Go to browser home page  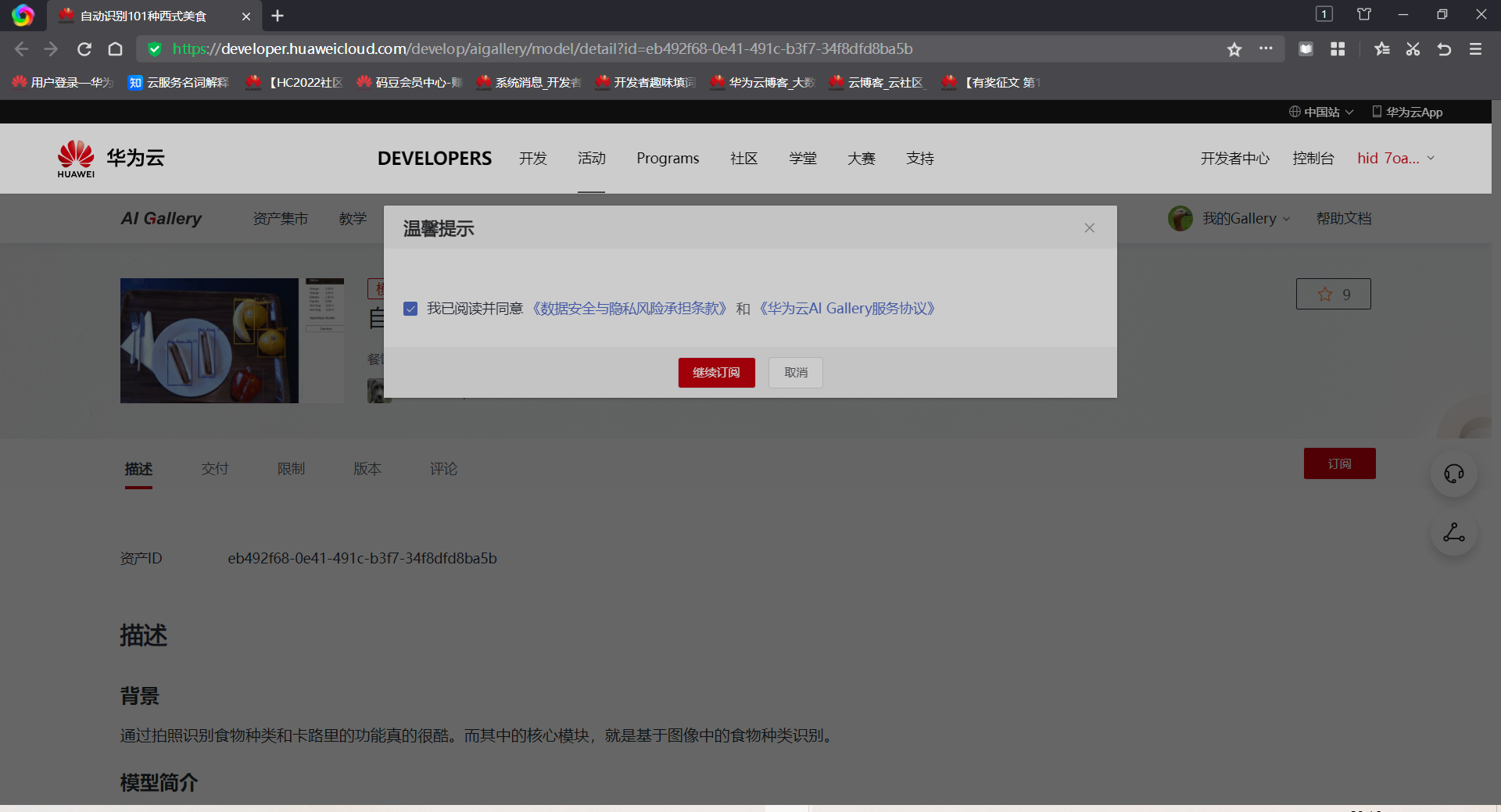[115, 49]
